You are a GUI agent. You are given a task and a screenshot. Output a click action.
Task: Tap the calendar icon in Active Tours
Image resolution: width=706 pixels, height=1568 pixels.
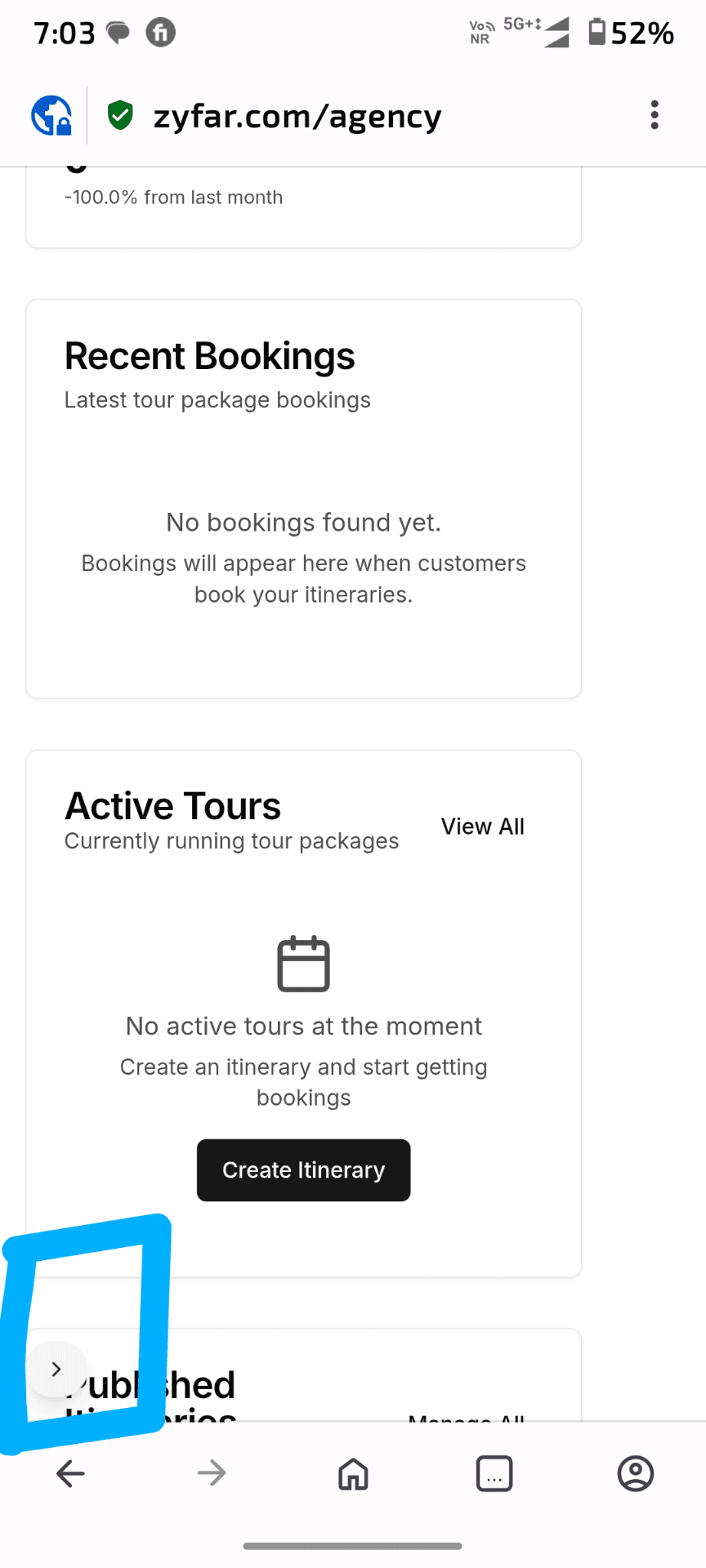pyautogui.click(x=303, y=964)
